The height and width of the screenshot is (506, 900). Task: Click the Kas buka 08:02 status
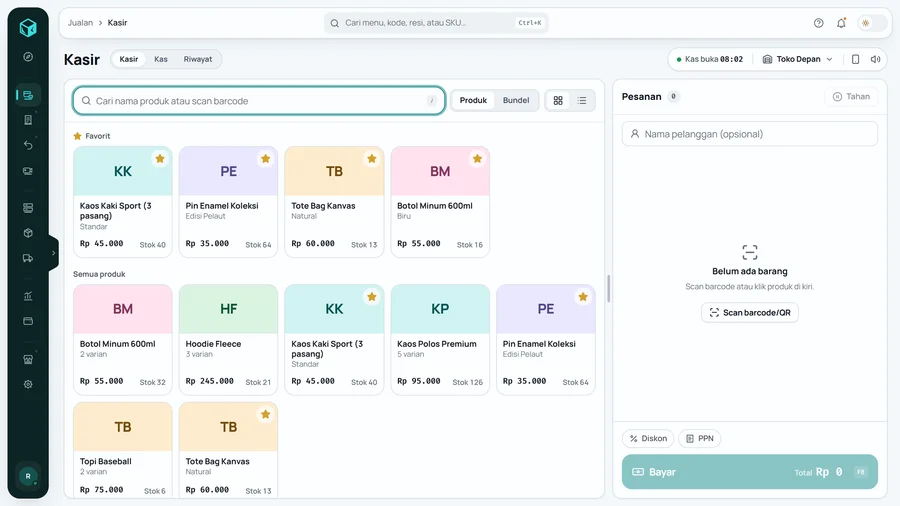pos(709,59)
